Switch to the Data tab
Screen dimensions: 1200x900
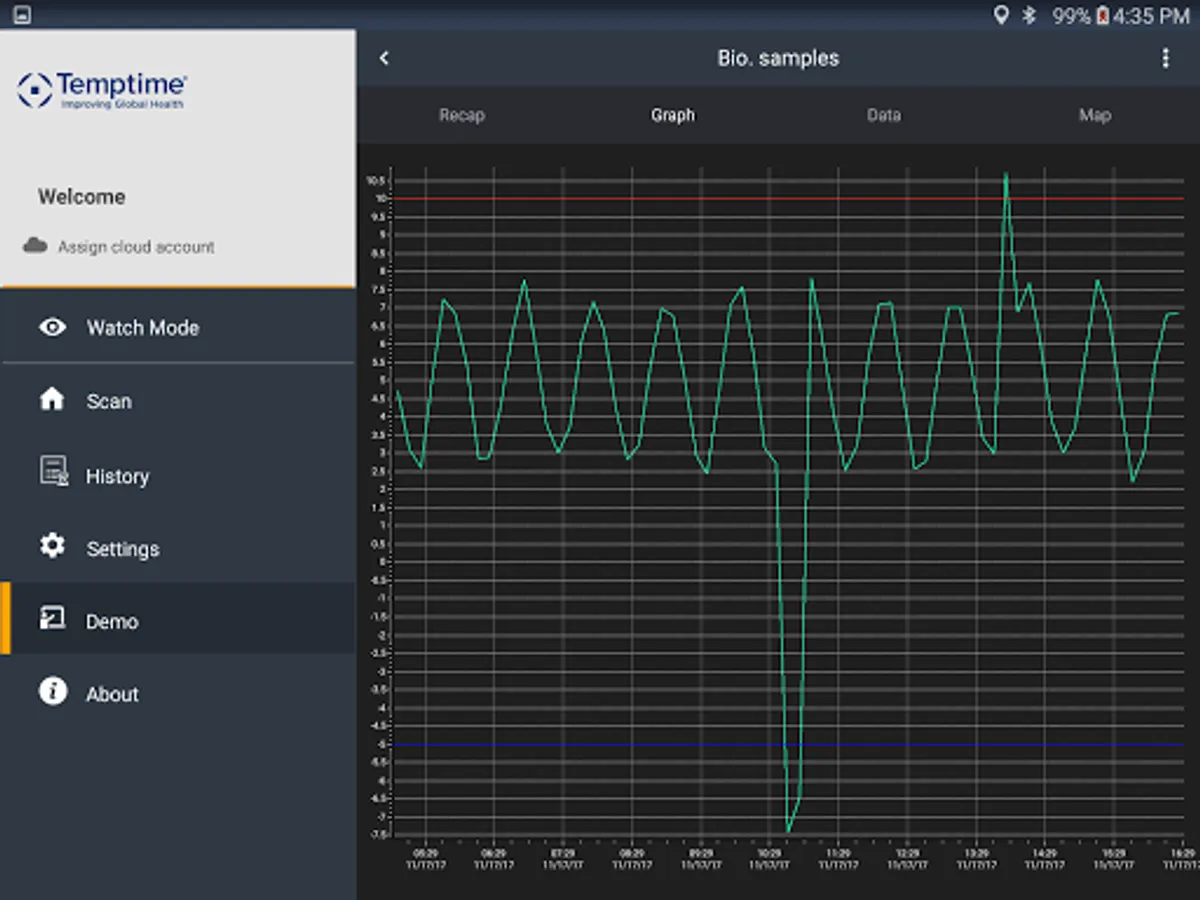884,115
